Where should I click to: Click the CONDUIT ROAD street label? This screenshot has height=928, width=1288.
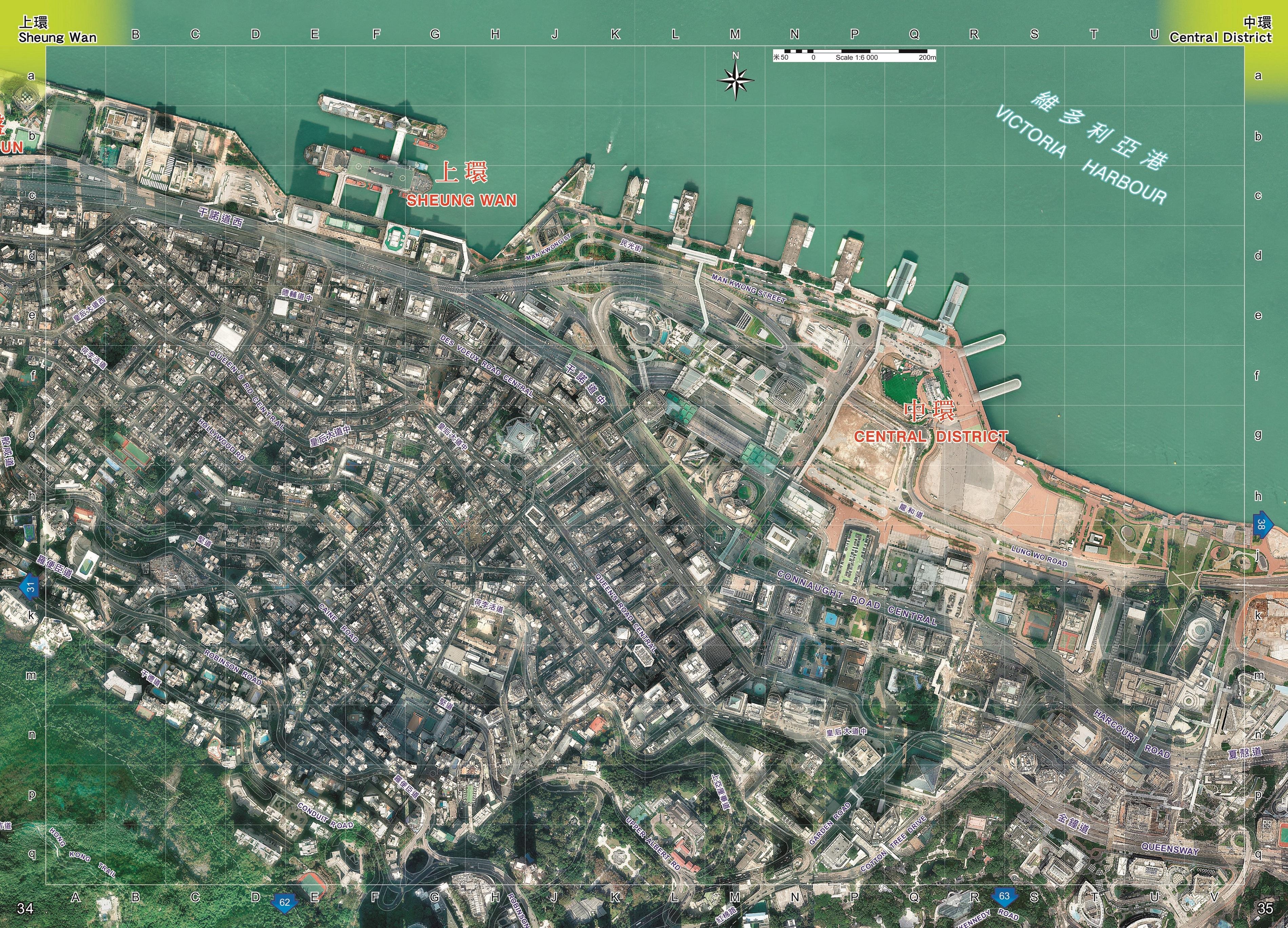point(325,816)
